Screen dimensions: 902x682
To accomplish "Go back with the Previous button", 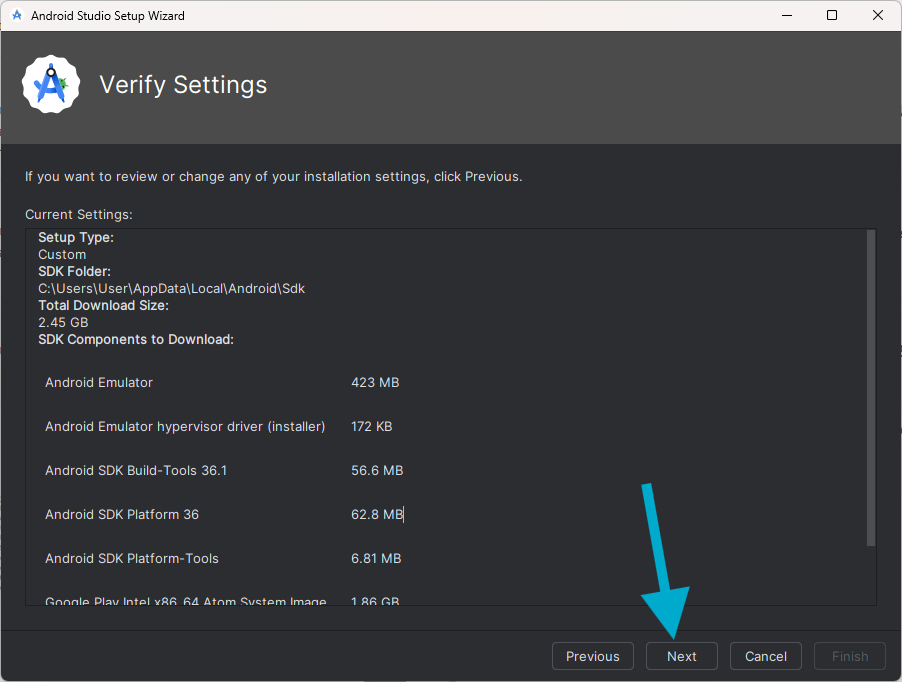I will 592,656.
